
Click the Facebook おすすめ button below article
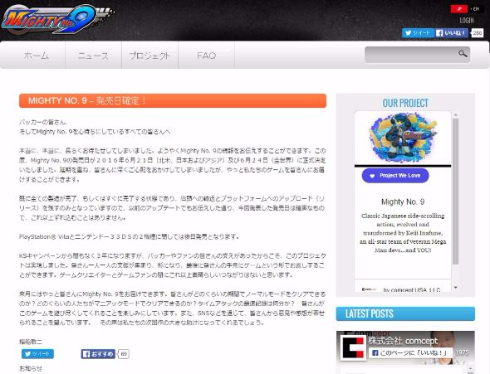tap(98, 354)
